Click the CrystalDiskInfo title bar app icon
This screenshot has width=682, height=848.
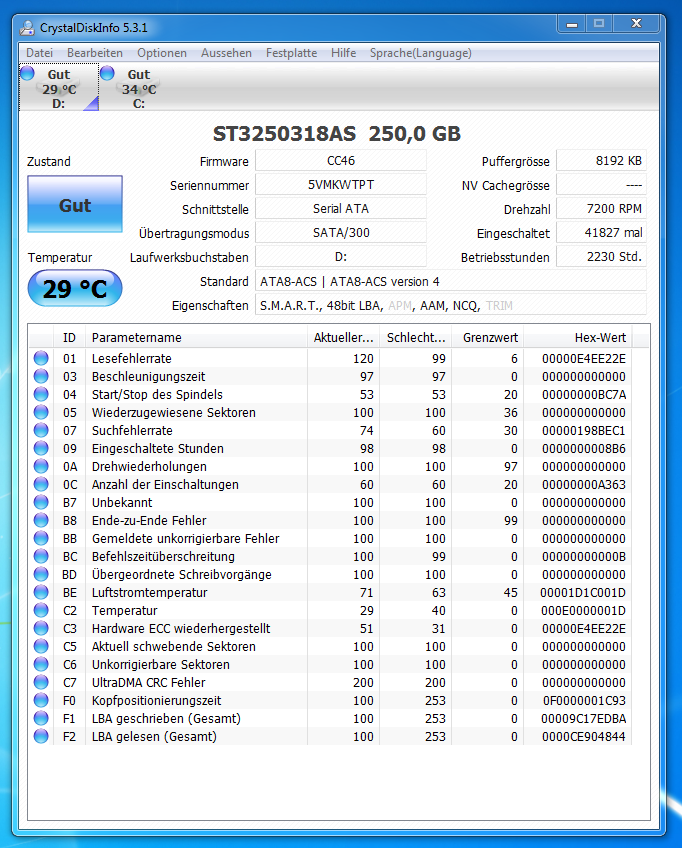tap(27, 28)
